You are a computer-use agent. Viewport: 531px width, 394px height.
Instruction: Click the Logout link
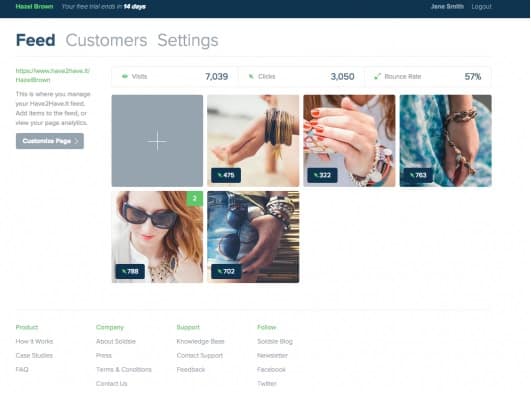click(x=481, y=6)
